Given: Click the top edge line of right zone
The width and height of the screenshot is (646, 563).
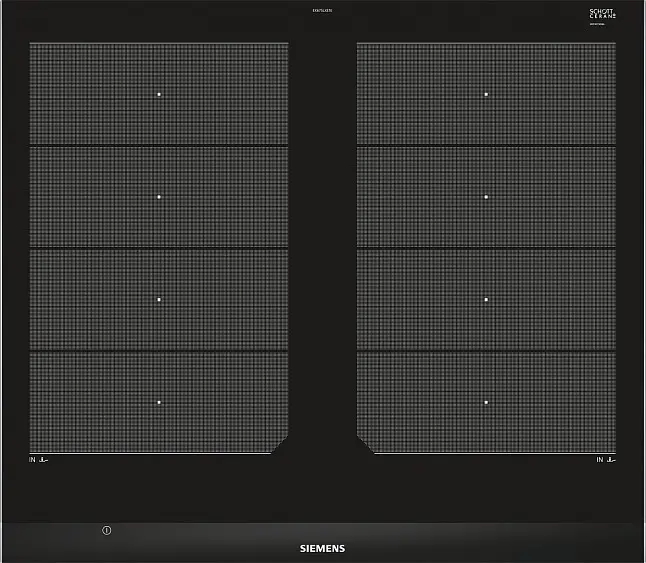Looking at the screenshot, I should [x=486, y=43].
